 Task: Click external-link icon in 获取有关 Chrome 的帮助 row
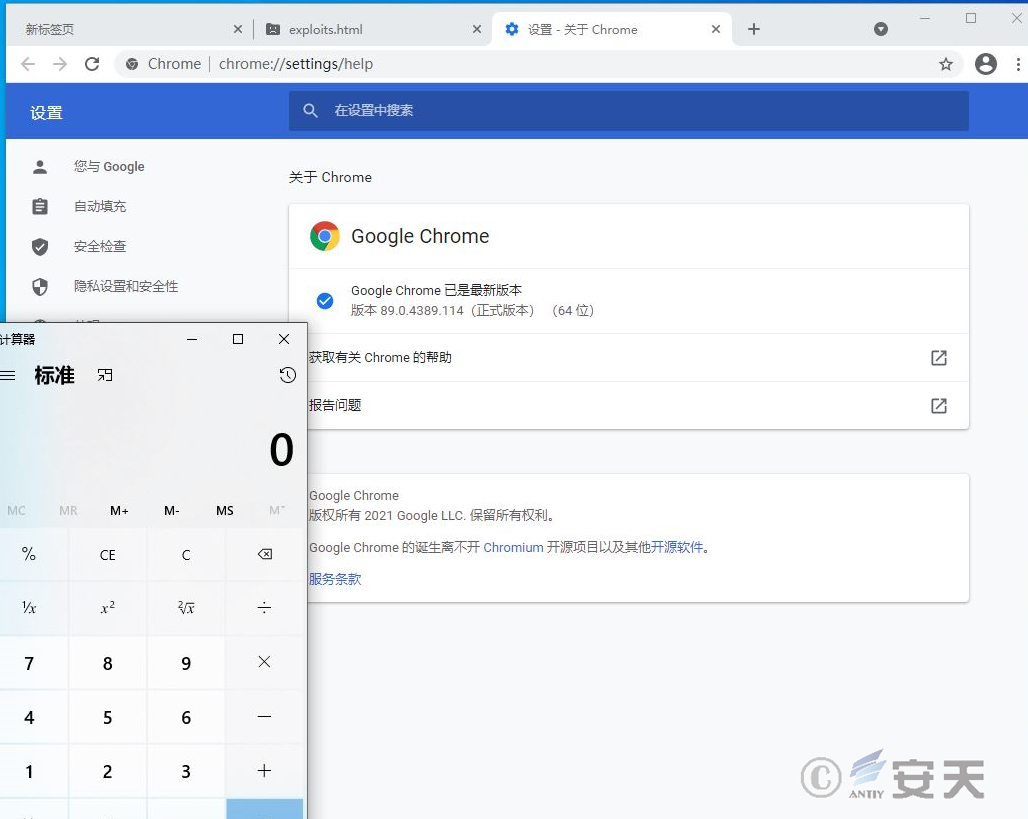938,357
